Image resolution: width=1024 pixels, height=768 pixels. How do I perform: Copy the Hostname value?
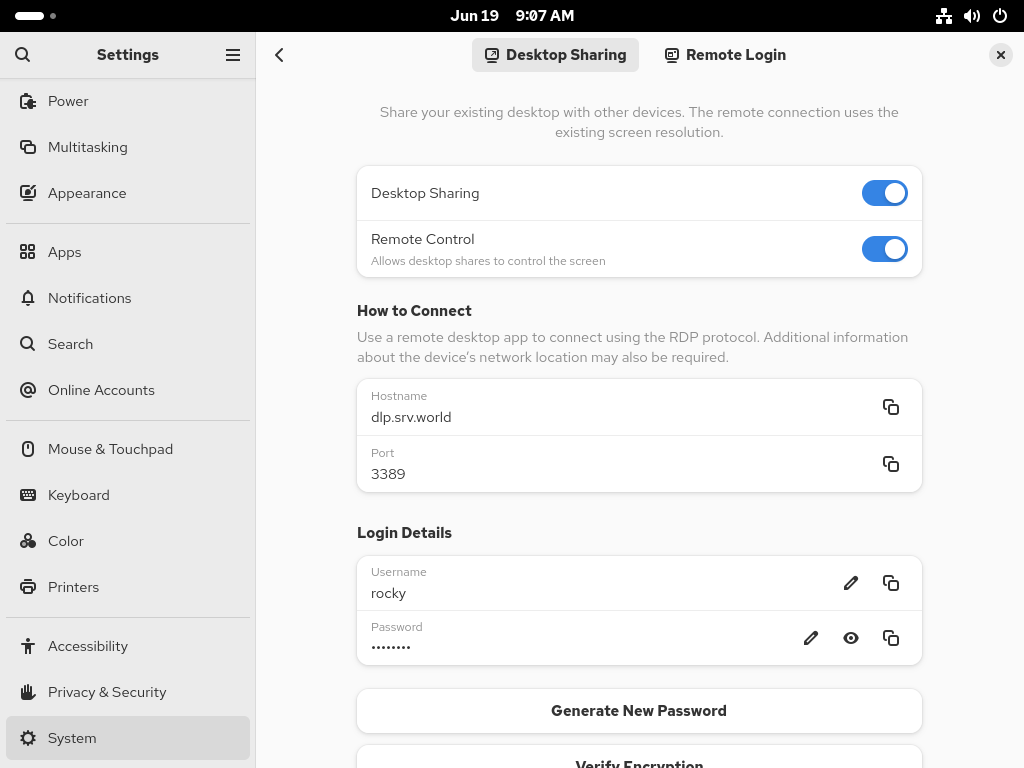[x=890, y=407]
